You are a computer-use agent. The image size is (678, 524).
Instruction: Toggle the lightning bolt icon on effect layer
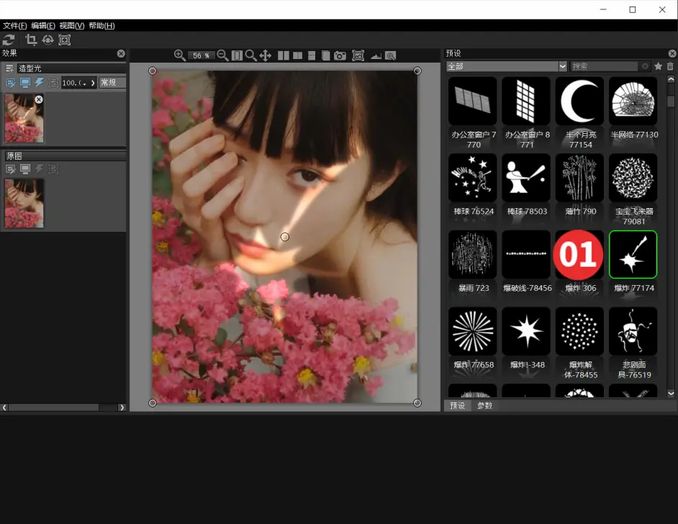point(39,82)
